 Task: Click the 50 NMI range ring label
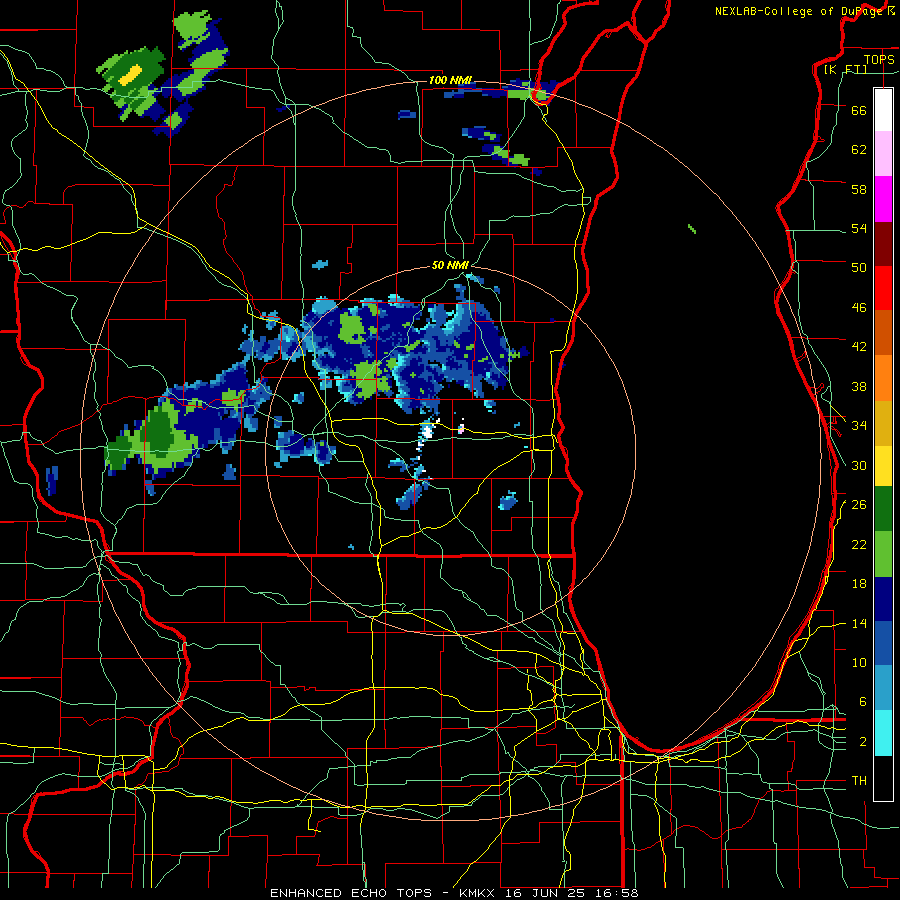451,265
